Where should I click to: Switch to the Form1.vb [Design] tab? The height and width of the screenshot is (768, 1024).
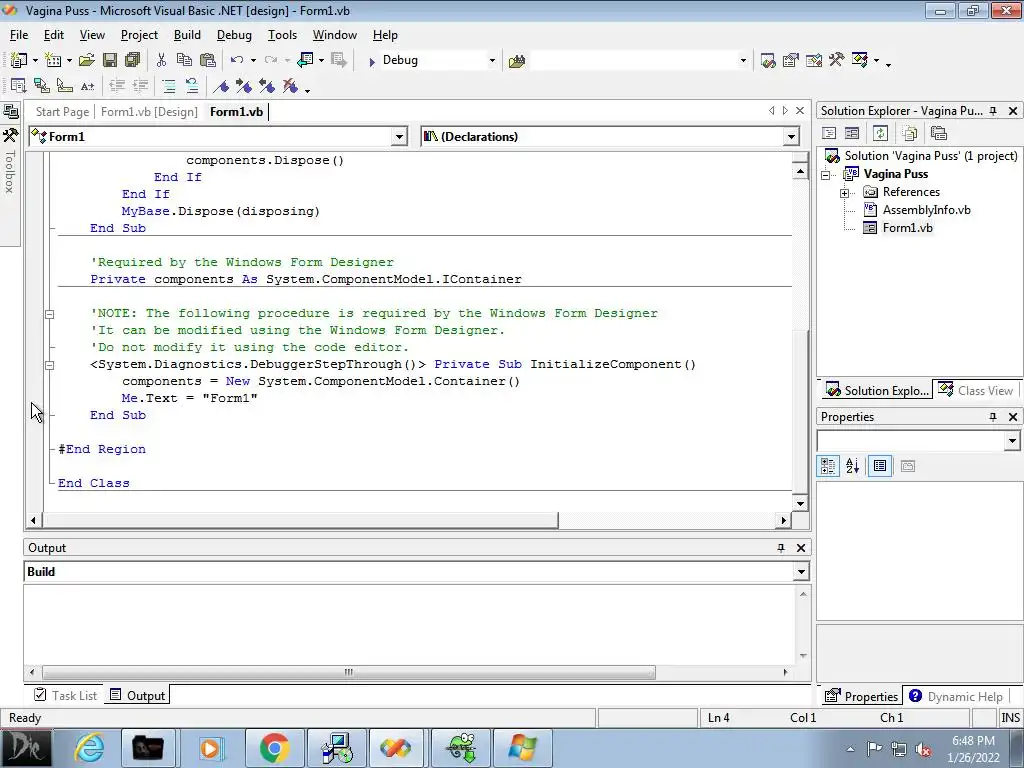tap(149, 112)
